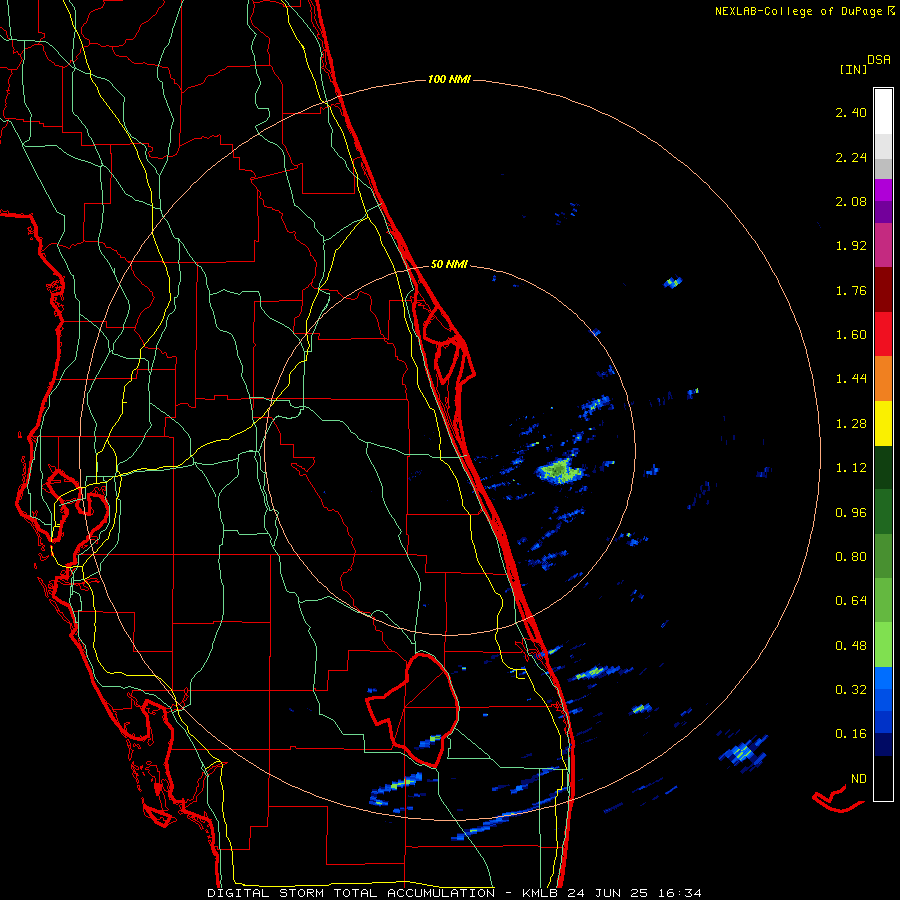Click the 0.48 legend value
Screen dimensions: 900x900
(851, 646)
